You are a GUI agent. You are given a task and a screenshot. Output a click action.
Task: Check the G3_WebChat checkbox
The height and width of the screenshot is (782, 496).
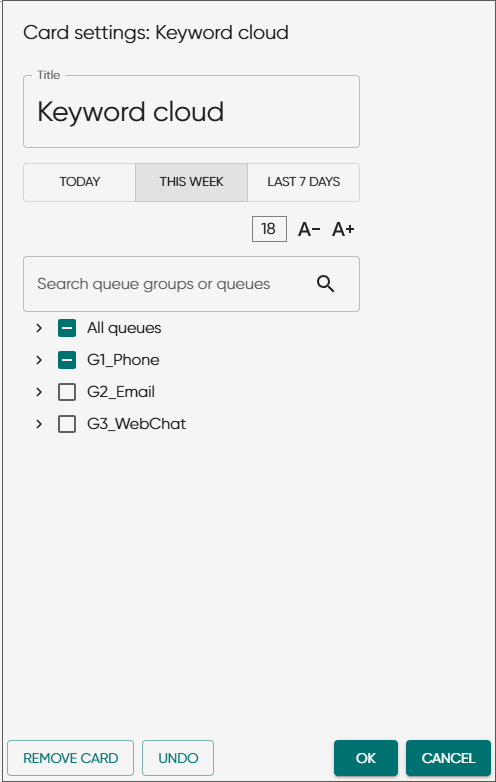point(67,424)
